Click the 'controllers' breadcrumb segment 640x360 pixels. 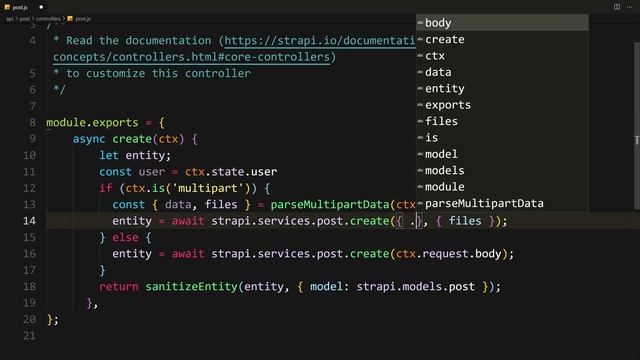(48, 19)
